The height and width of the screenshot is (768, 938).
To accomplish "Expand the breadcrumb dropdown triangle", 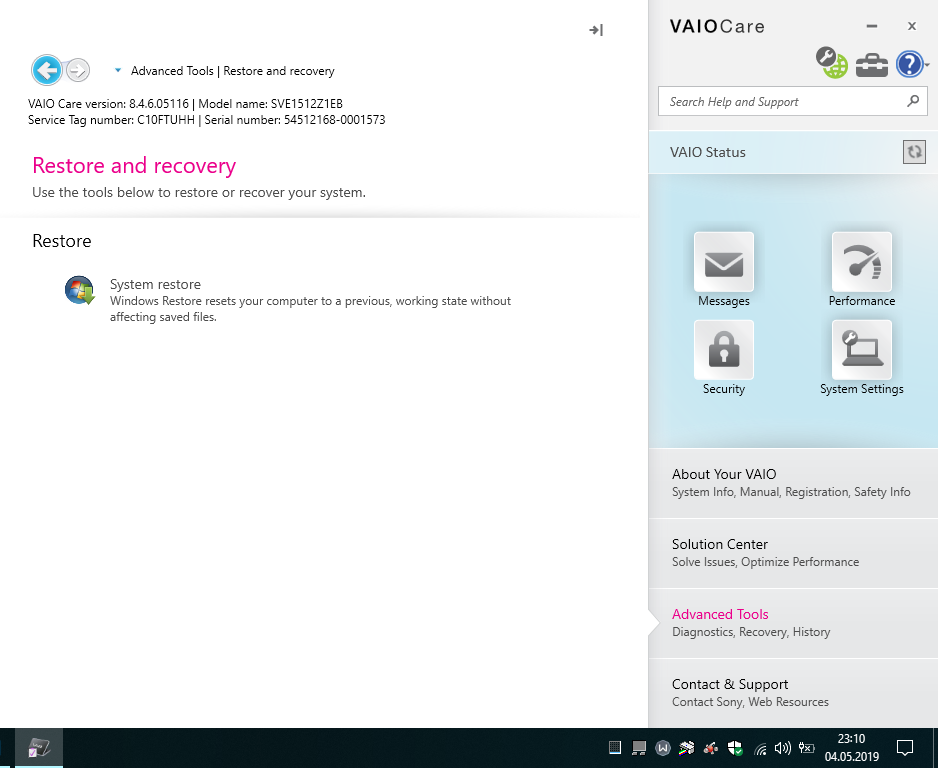I will click(x=118, y=71).
